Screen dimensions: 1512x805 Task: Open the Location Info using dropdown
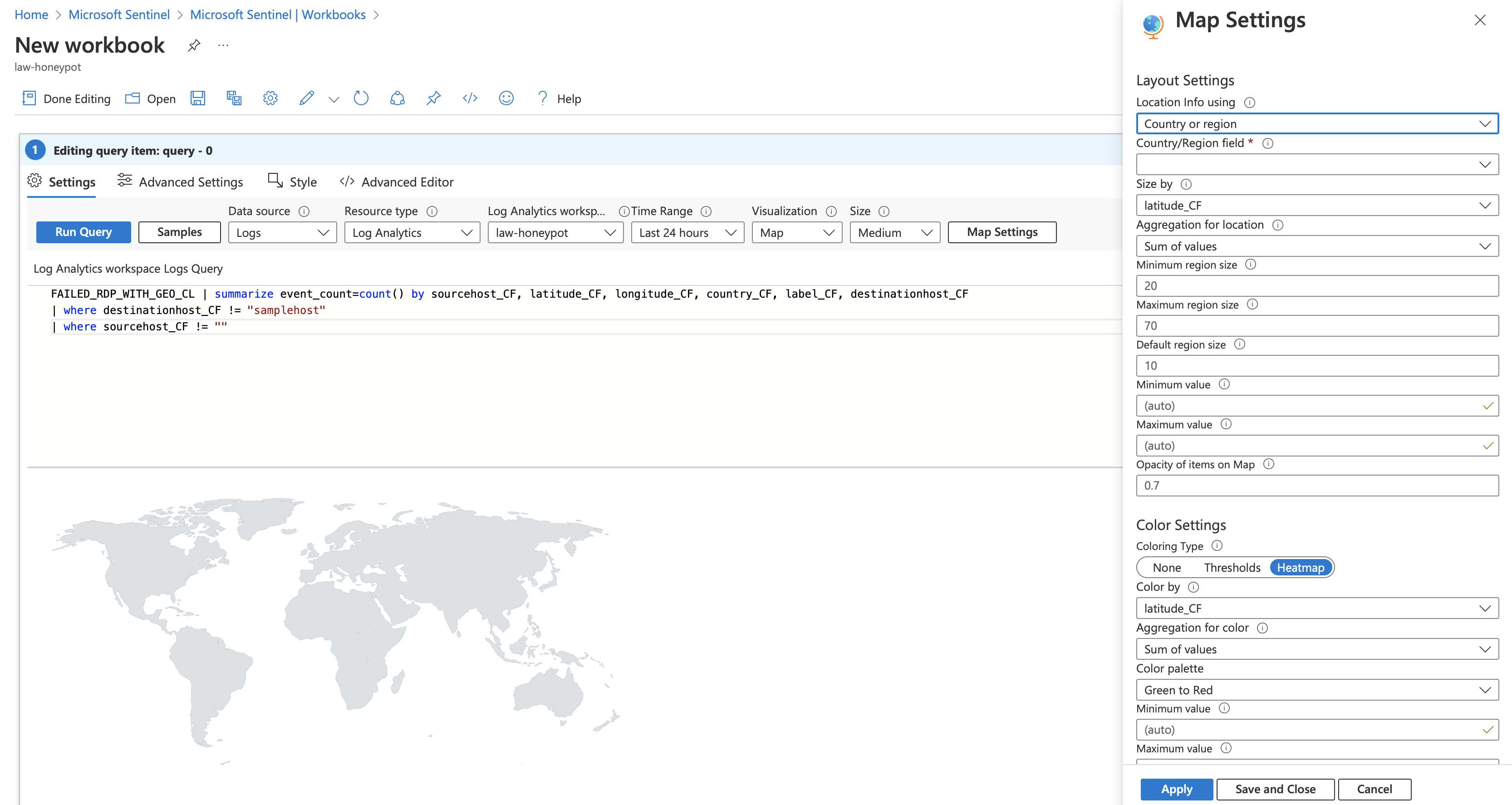tap(1317, 124)
